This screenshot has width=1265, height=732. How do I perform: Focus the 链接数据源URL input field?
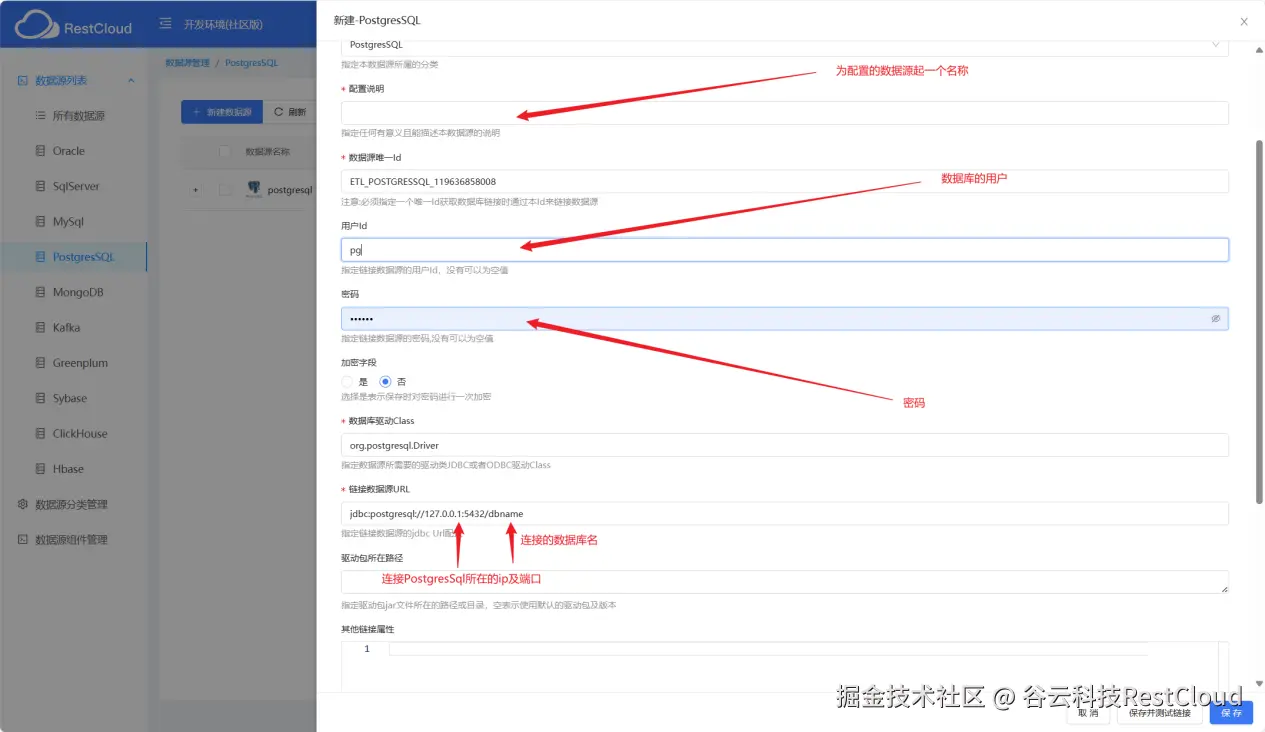click(785, 513)
